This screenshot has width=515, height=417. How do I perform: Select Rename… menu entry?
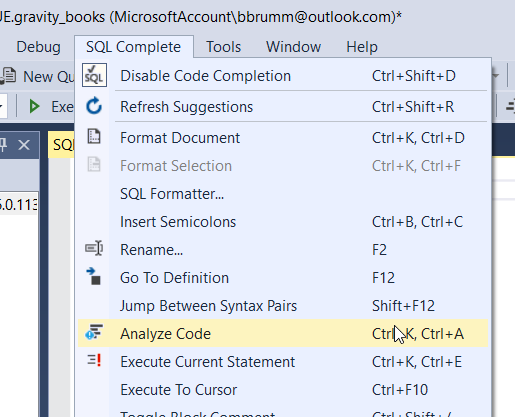click(x=283, y=250)
